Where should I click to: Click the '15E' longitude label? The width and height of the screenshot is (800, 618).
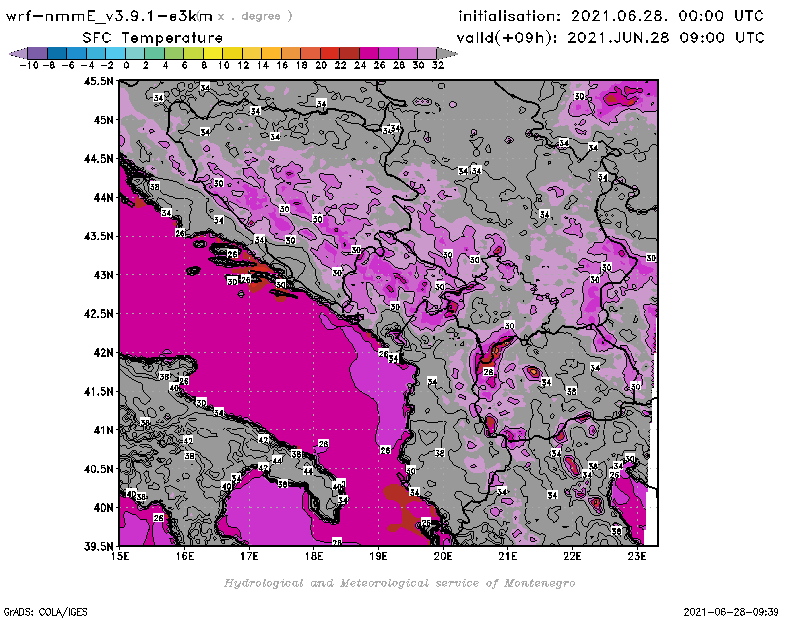click(120, 556)
